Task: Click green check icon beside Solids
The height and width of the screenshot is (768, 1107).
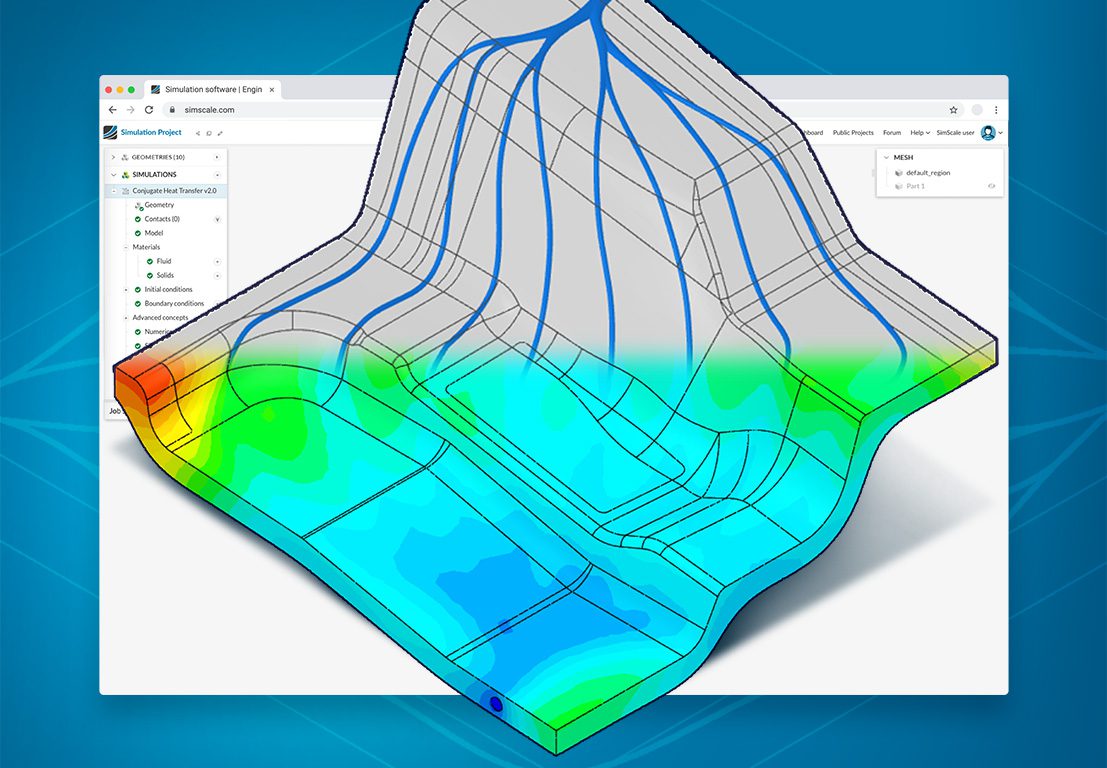Action: (150, 275)
